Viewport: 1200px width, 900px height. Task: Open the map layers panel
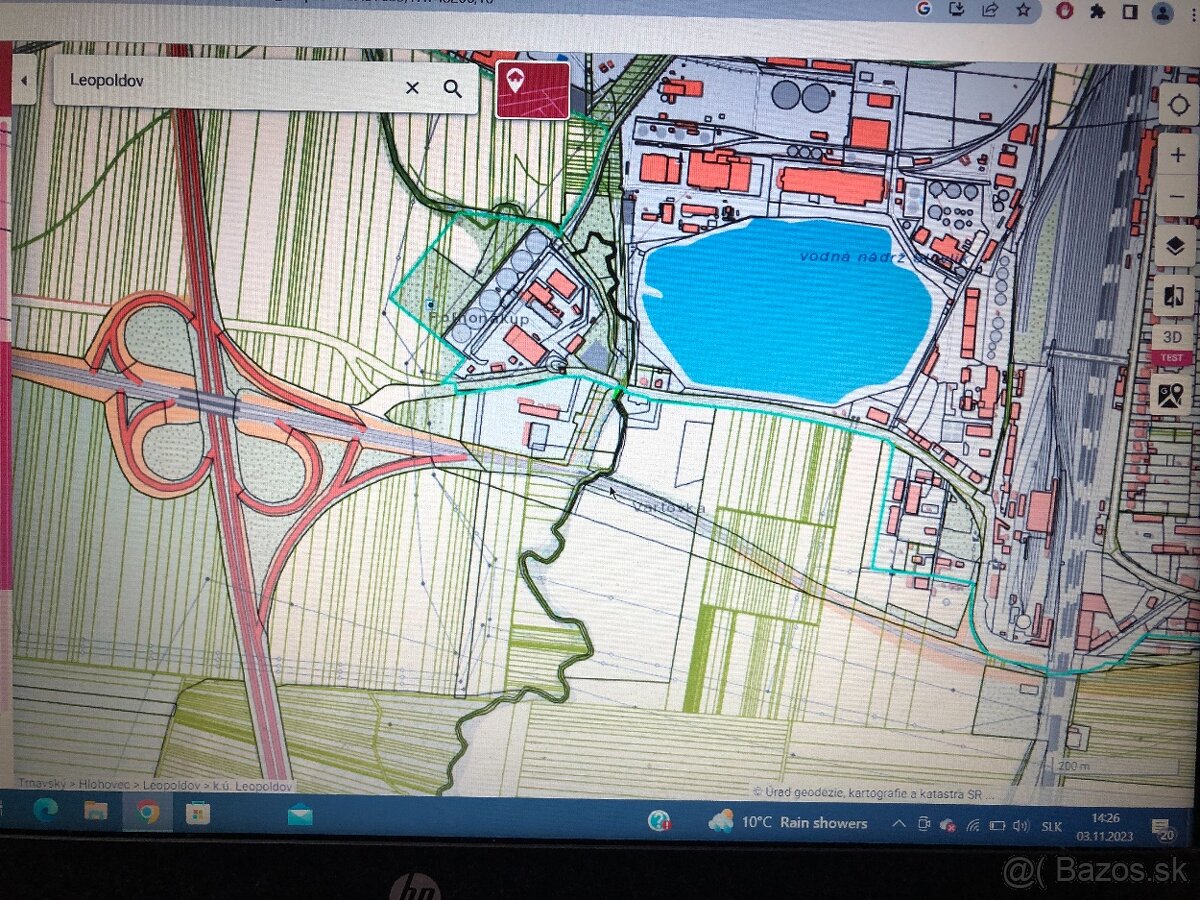[1175, 245]
